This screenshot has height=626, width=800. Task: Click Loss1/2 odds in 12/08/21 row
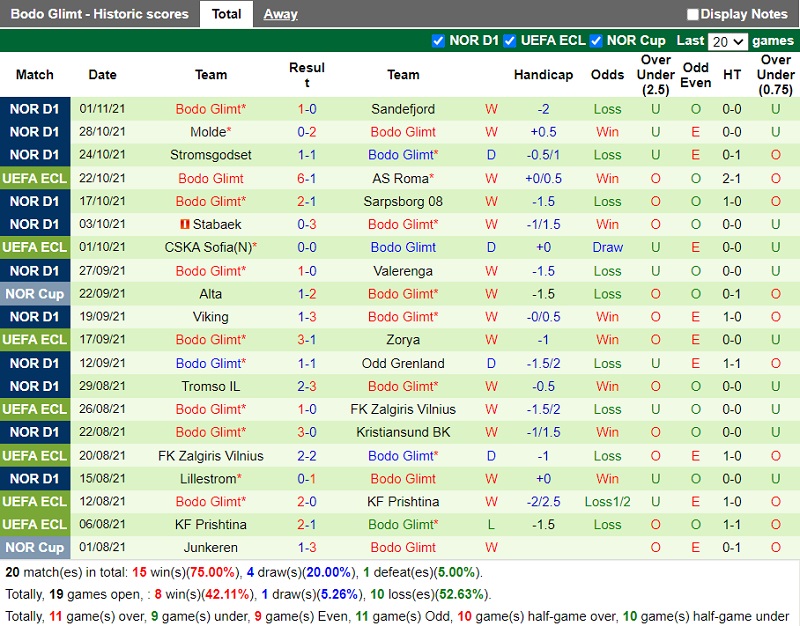pyautogui.click(x=607, y=502)
